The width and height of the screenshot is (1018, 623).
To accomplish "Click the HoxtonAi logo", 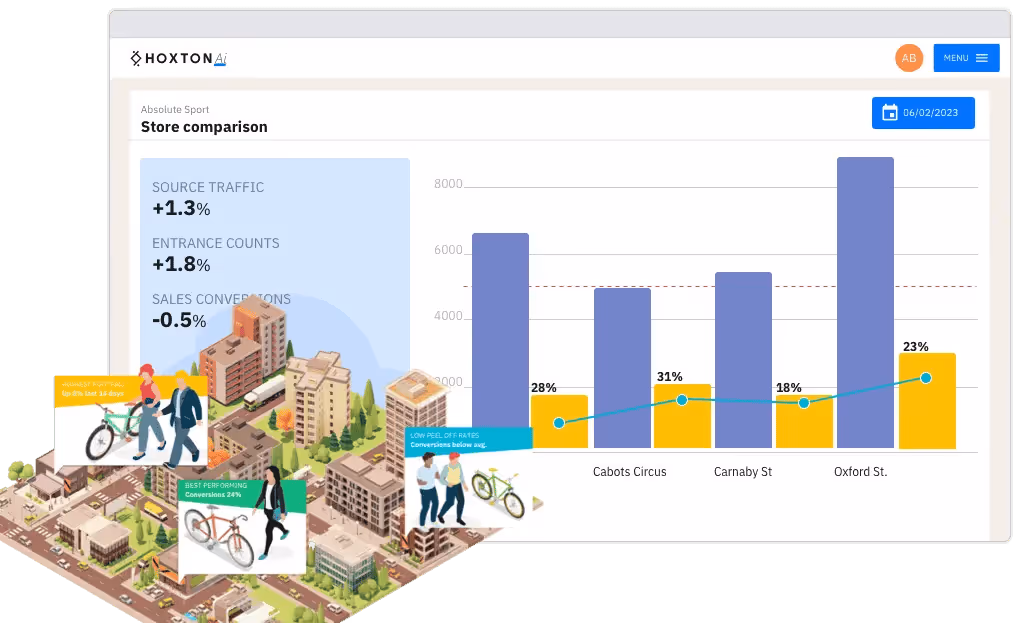I will [x=179, y=58].
